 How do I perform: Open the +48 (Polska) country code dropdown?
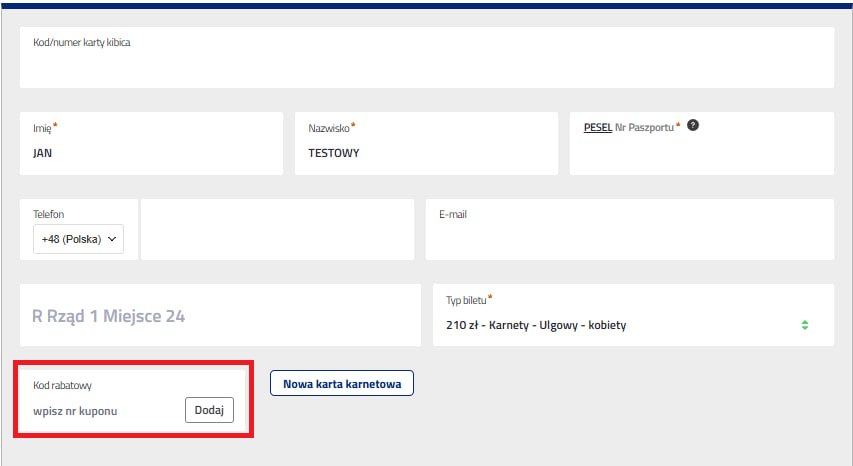pos(78,239)
